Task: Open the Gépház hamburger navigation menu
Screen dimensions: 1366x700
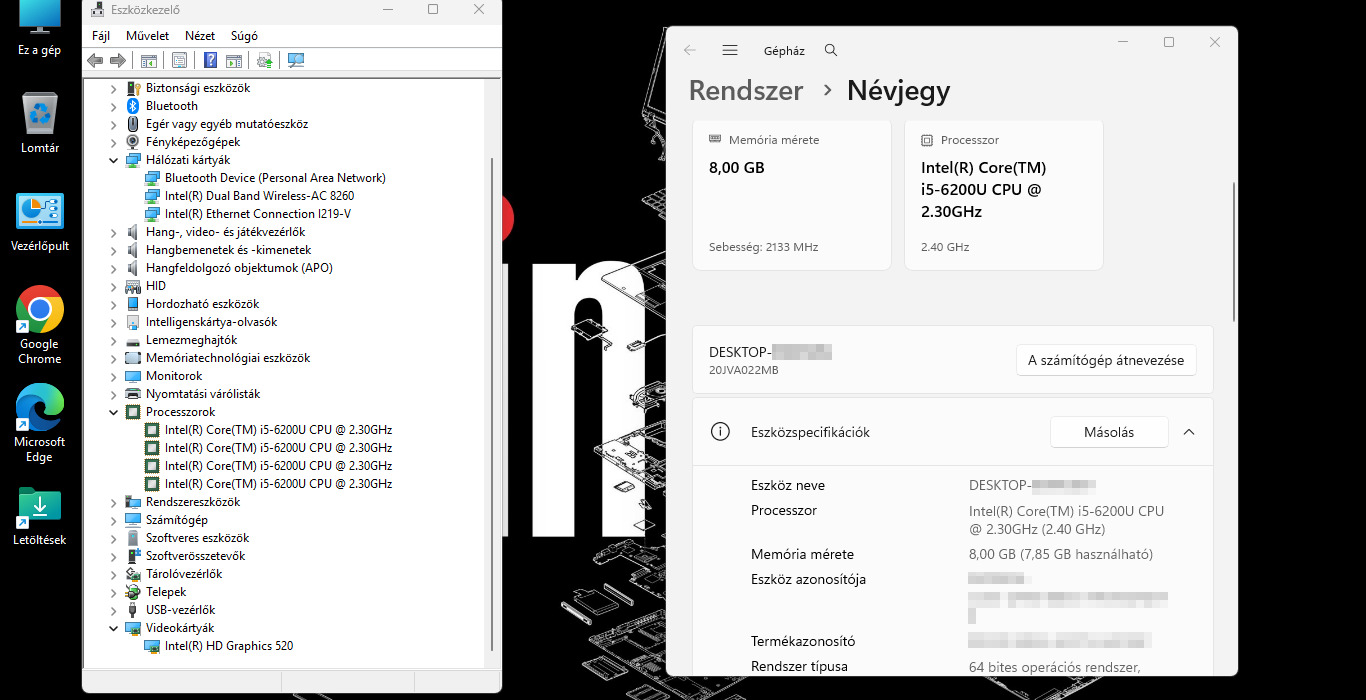Action: pyautogui.click(x=730, y=50)
